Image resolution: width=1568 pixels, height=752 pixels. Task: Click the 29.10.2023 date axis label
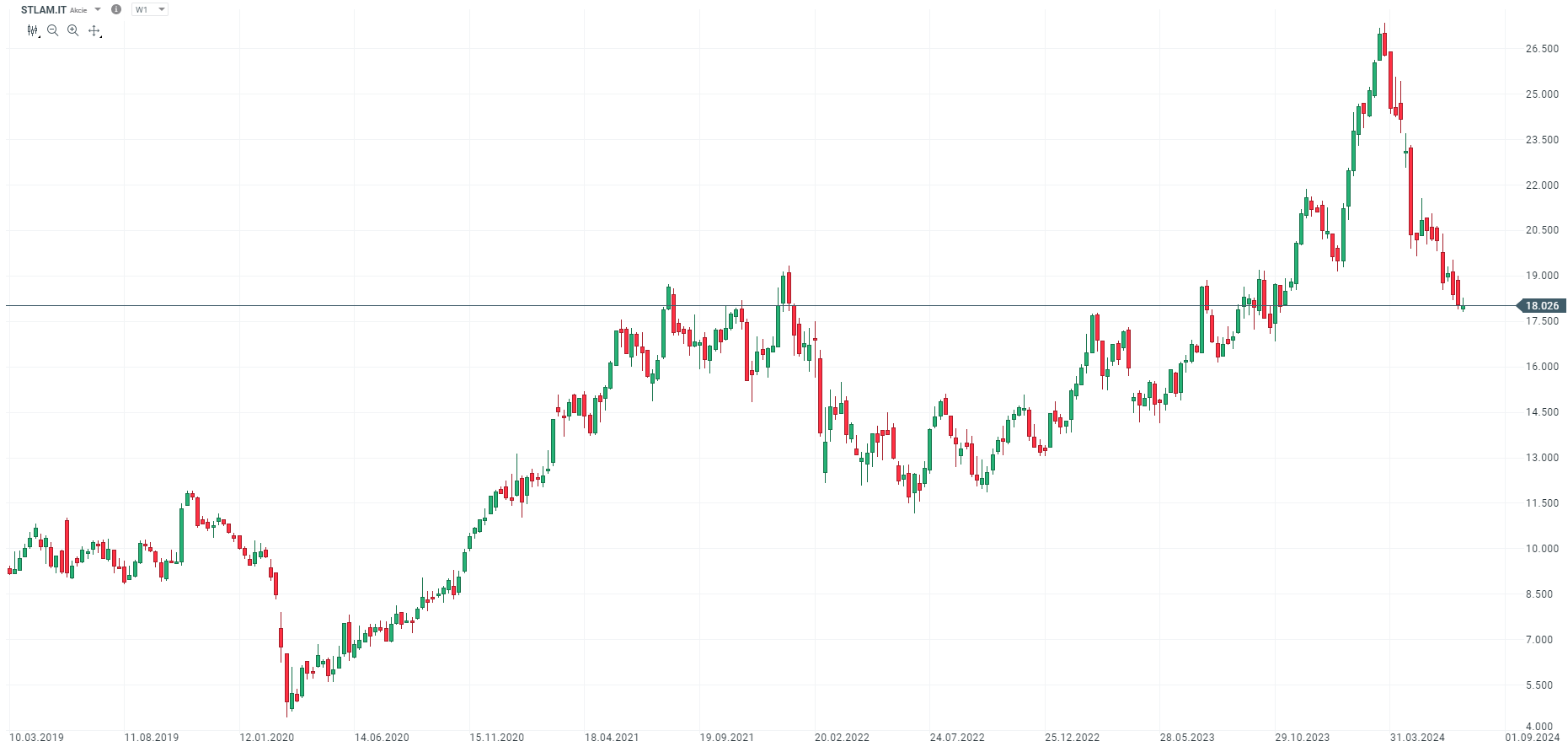pyautogui.click(x=1302, y=738)
